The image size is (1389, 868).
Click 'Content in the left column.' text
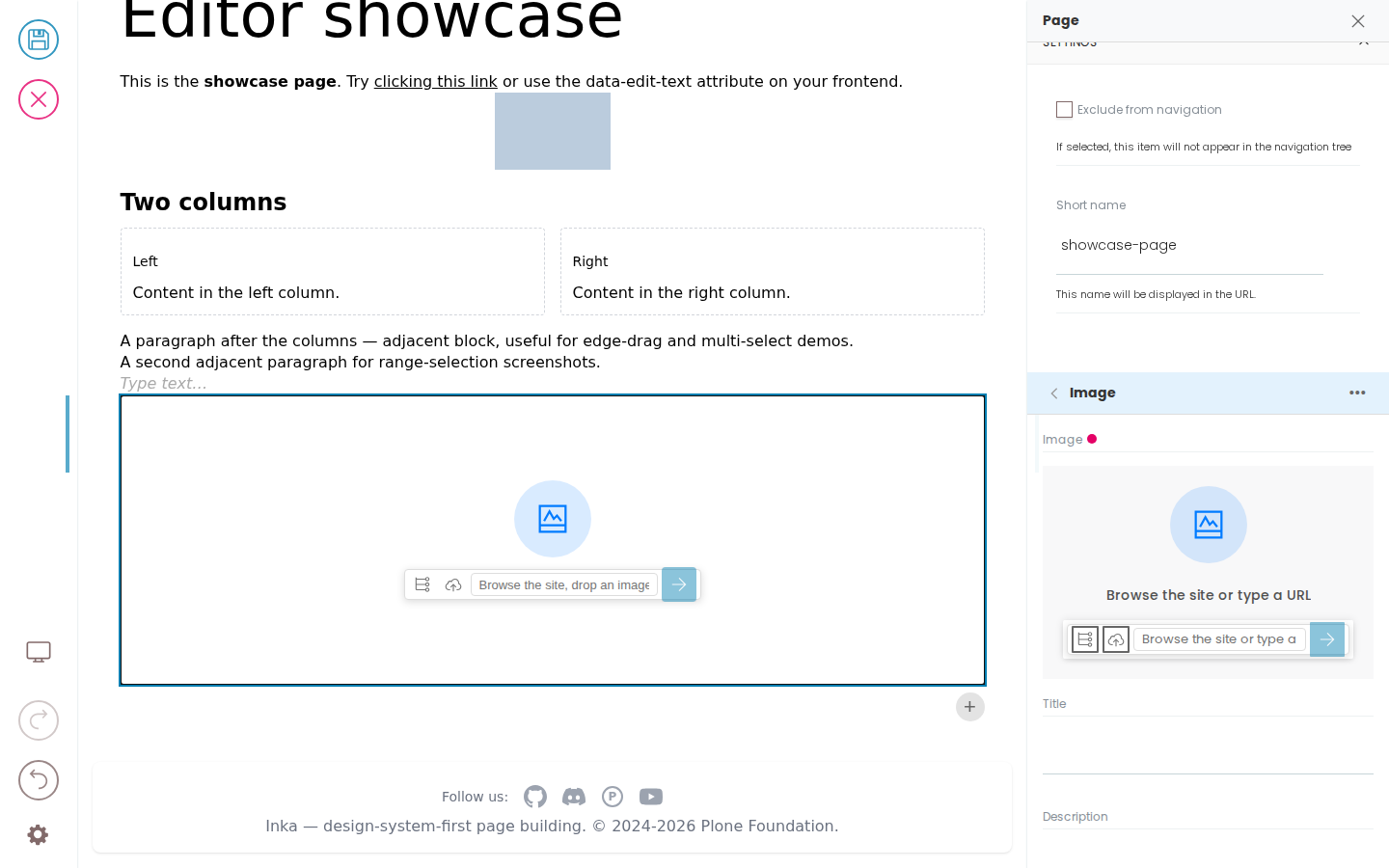tap(236, 293)
